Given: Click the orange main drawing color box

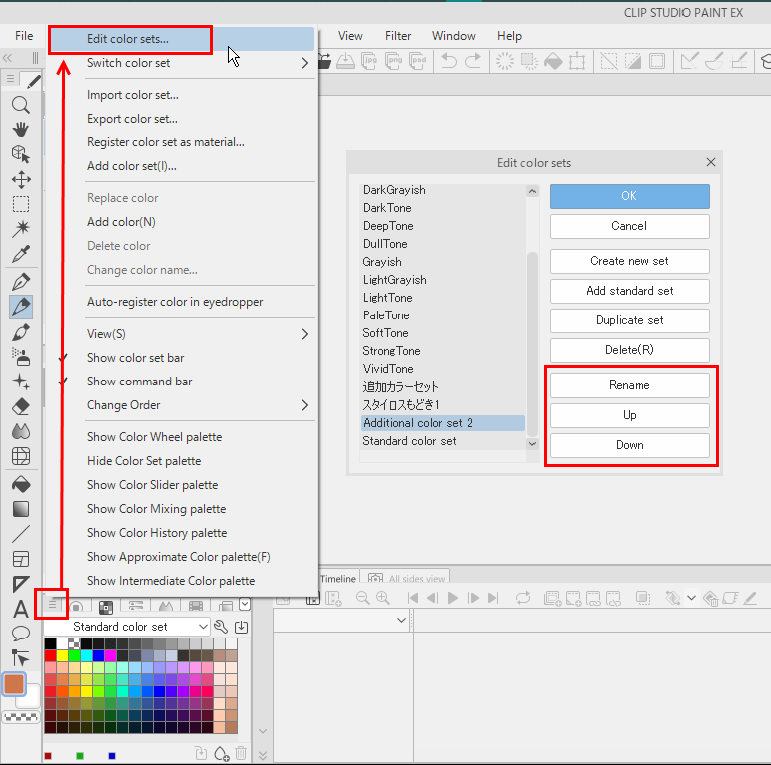Looking at the screenshot, I should click(x=14, y=684).
